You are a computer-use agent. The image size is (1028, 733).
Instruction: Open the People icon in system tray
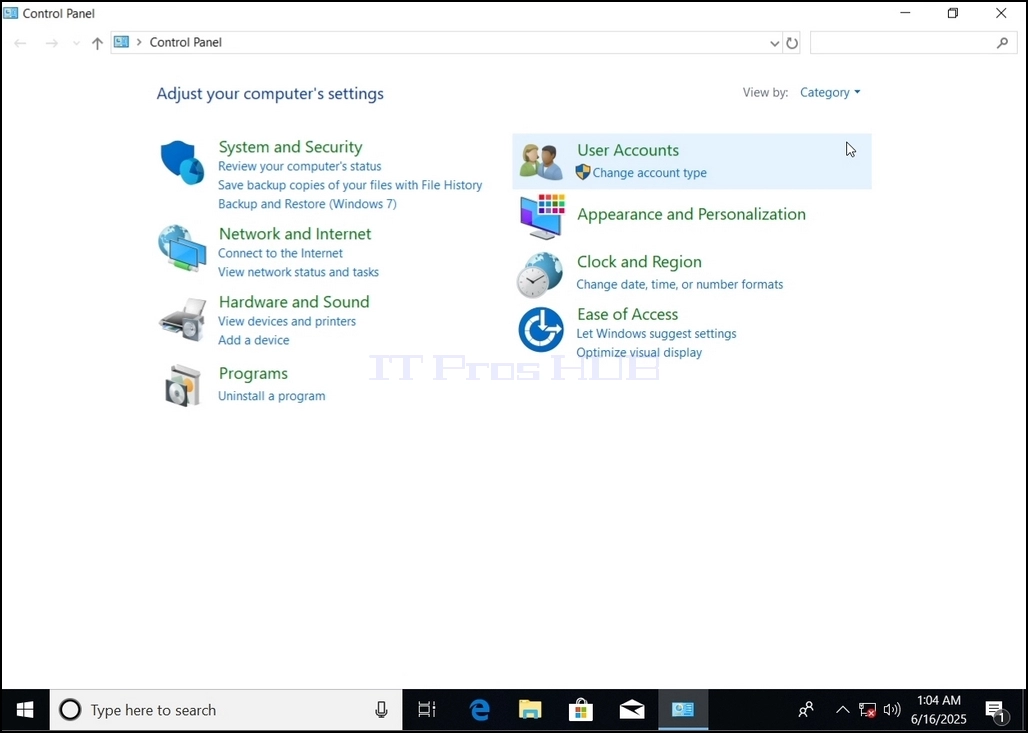click(x=806, y=709)
